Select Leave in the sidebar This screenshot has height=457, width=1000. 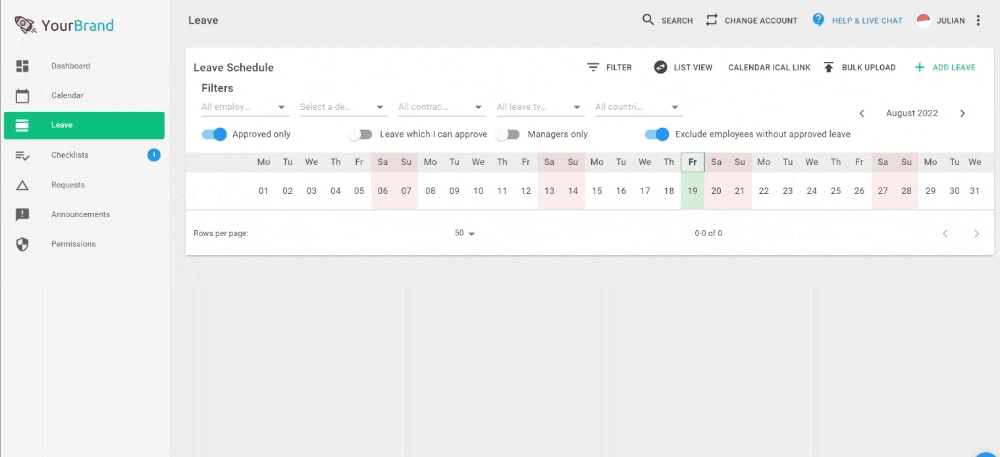84,126
